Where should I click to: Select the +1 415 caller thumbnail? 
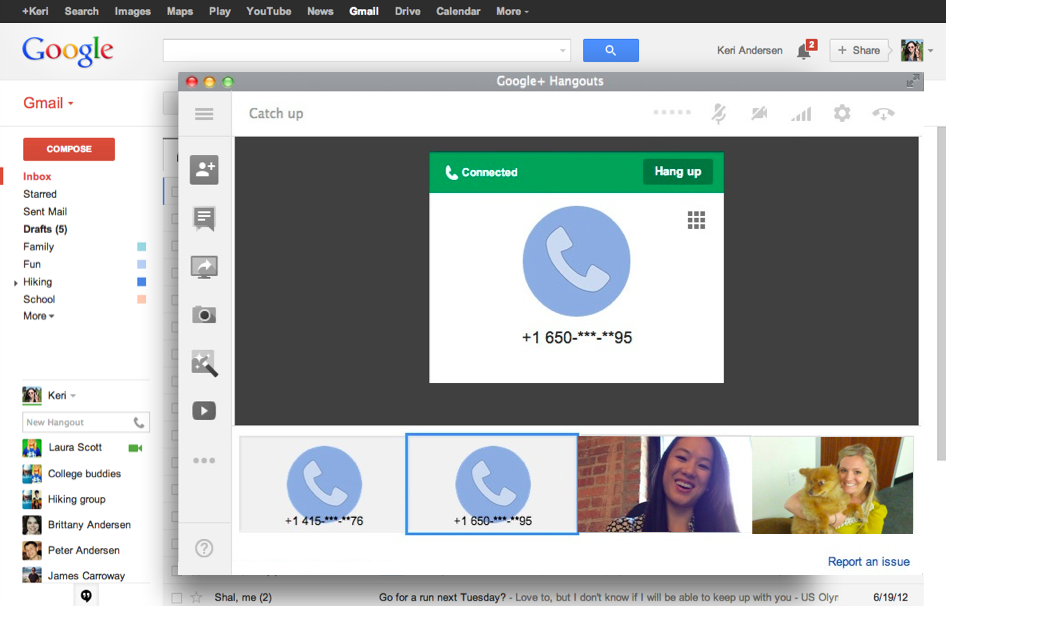pos(323,484)
